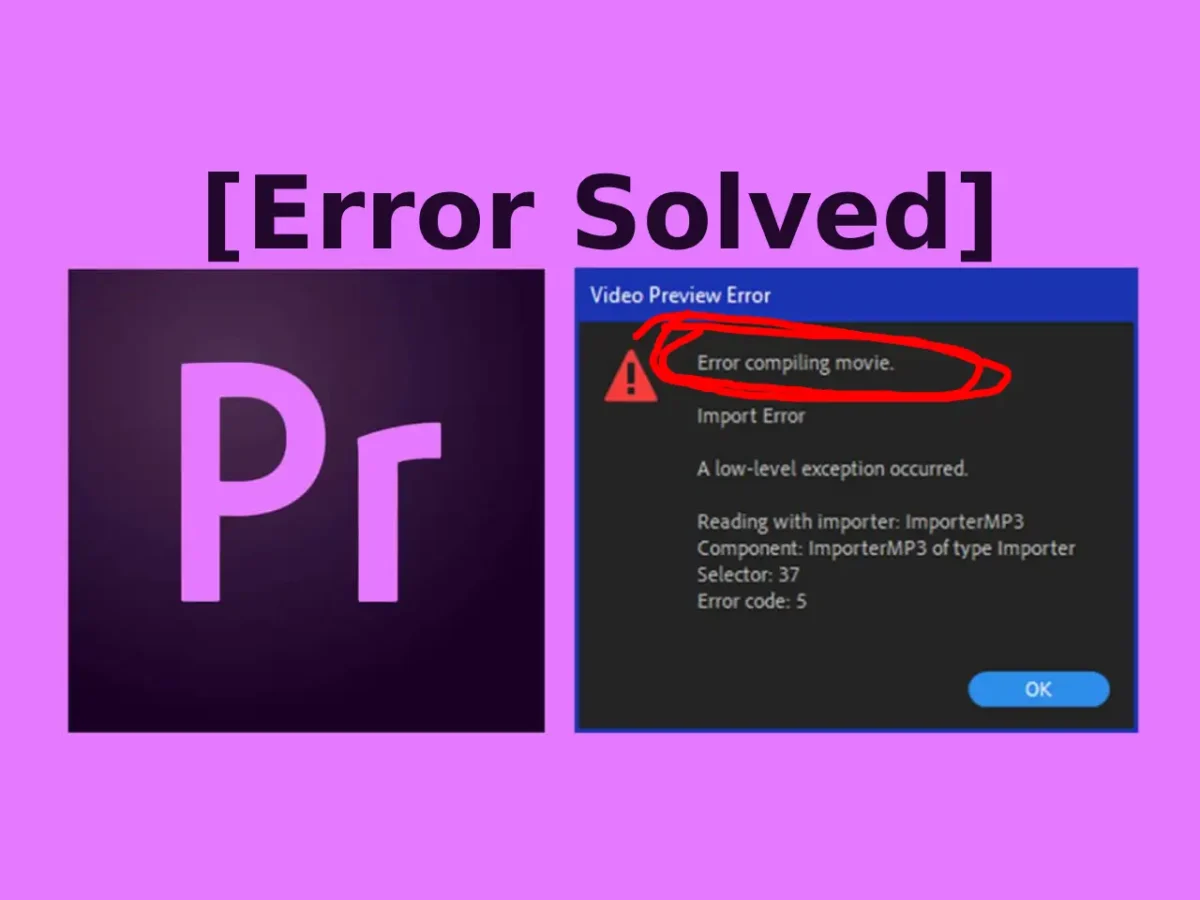This screenshot has width=1200, height=900.
Task: Click the Adobe Premiere Pro logo tile
Action: point(306,500)
